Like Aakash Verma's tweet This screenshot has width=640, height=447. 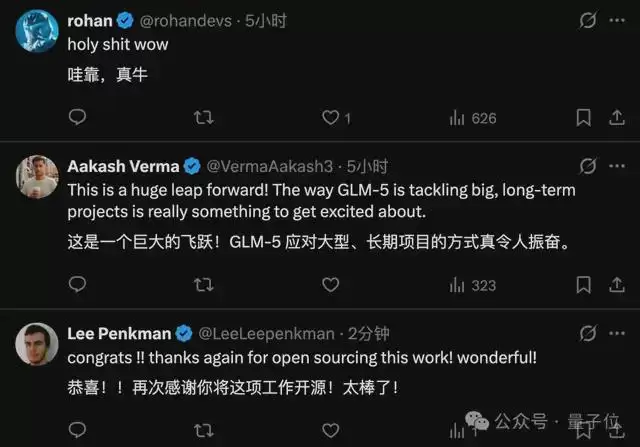point(330,285)
